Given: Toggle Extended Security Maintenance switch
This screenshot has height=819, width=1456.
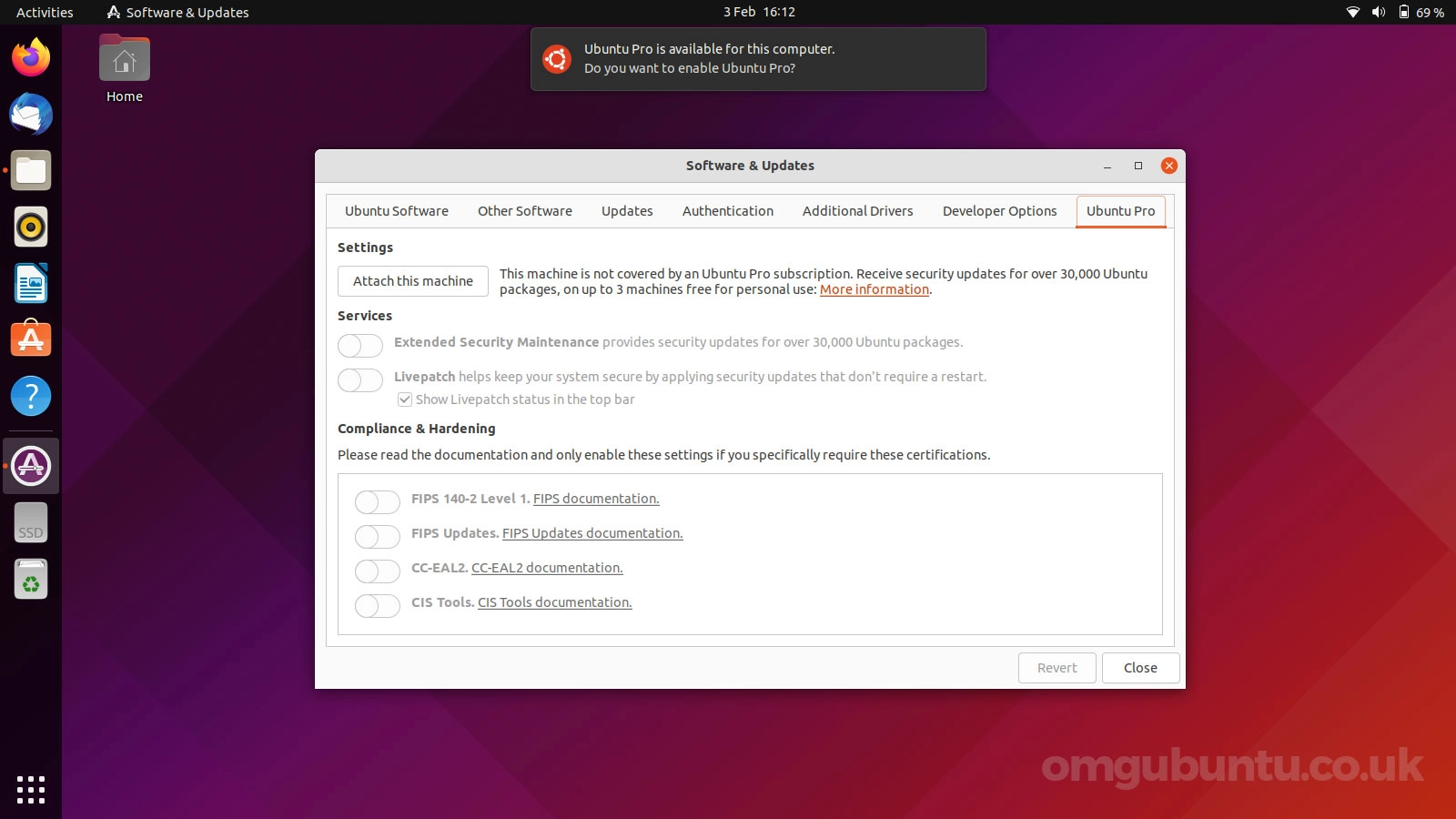Looking at the screenshot, I should point(360,345).
